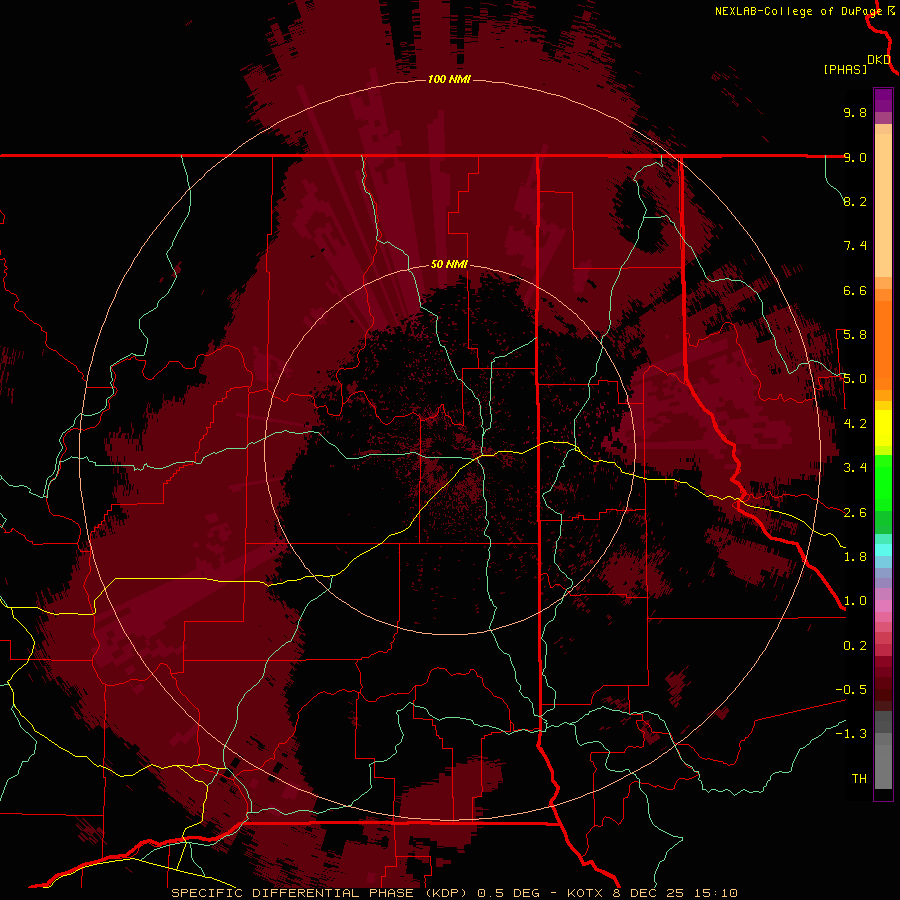Image resolution: width=900 pixels, height=900 pixels.
Task: Click the 9.8 value on the scale
Action: [x=855, y=112]
